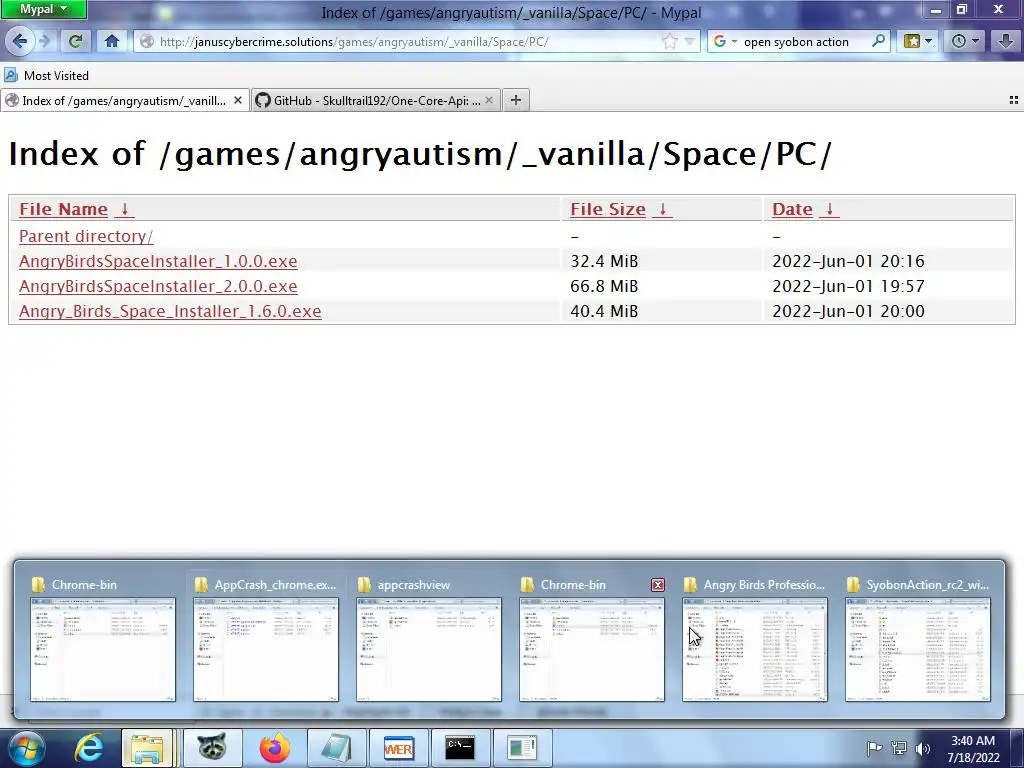Bookmark this page with the star icon
Image resolution: width=1024 pixels, height=768 pixels.
click(x=669, y=41)
